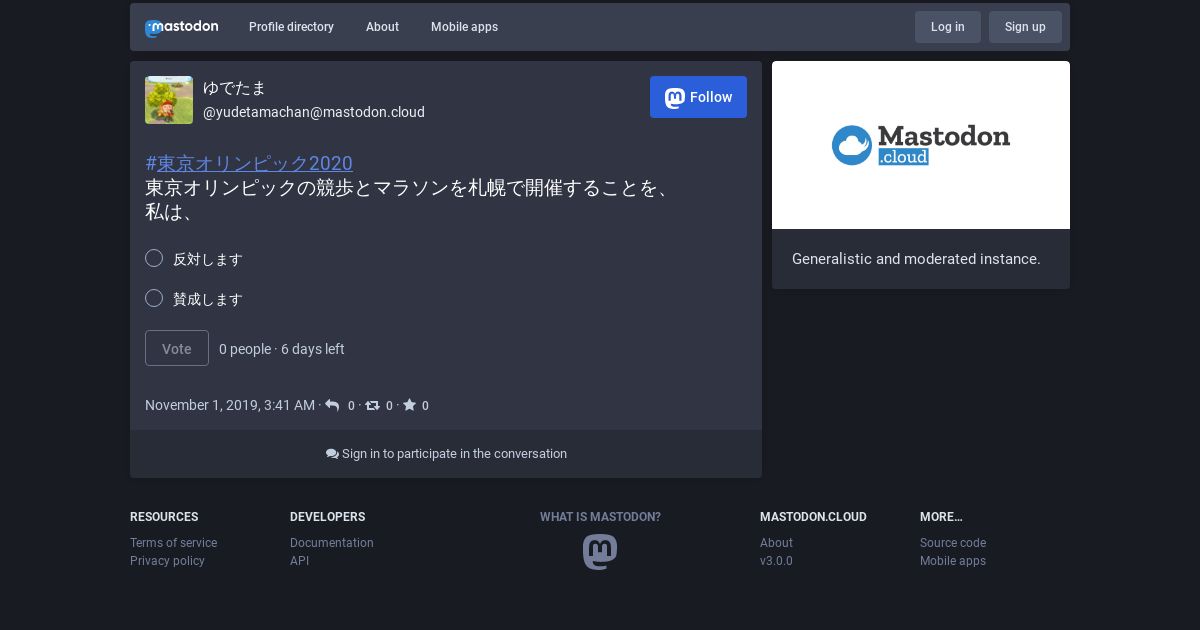This screenshot has width=1200, height=630.
Task: Open the Profile directory page
Action: tap(291, 27)
